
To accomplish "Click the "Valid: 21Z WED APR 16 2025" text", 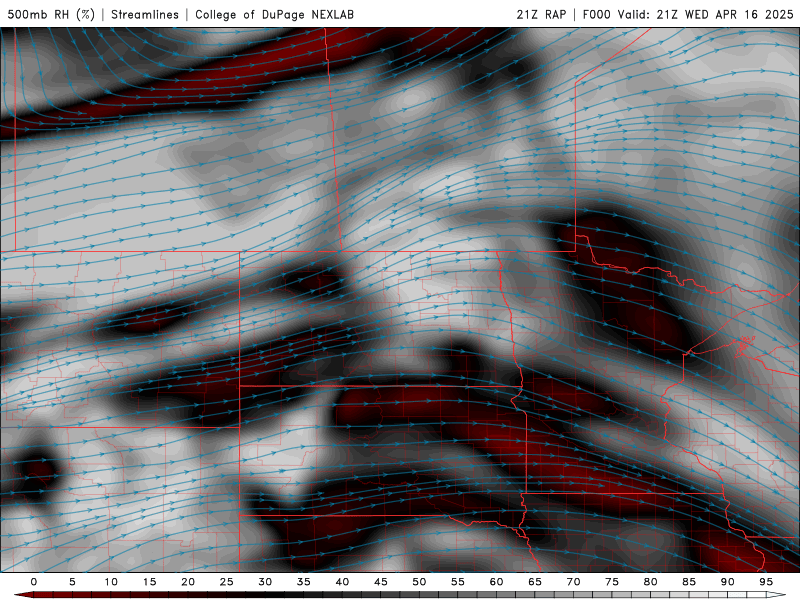I will tap(706, 14).
